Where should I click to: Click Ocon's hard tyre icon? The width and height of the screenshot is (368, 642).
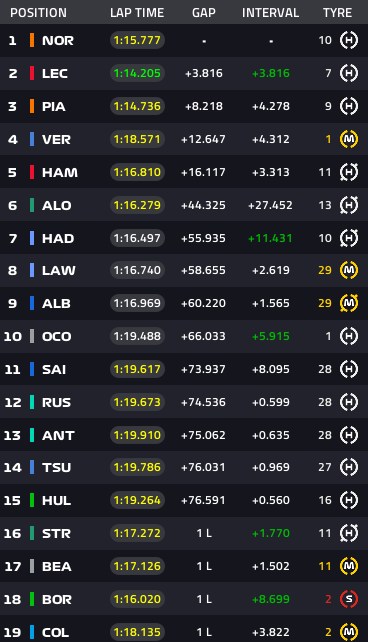349,336
